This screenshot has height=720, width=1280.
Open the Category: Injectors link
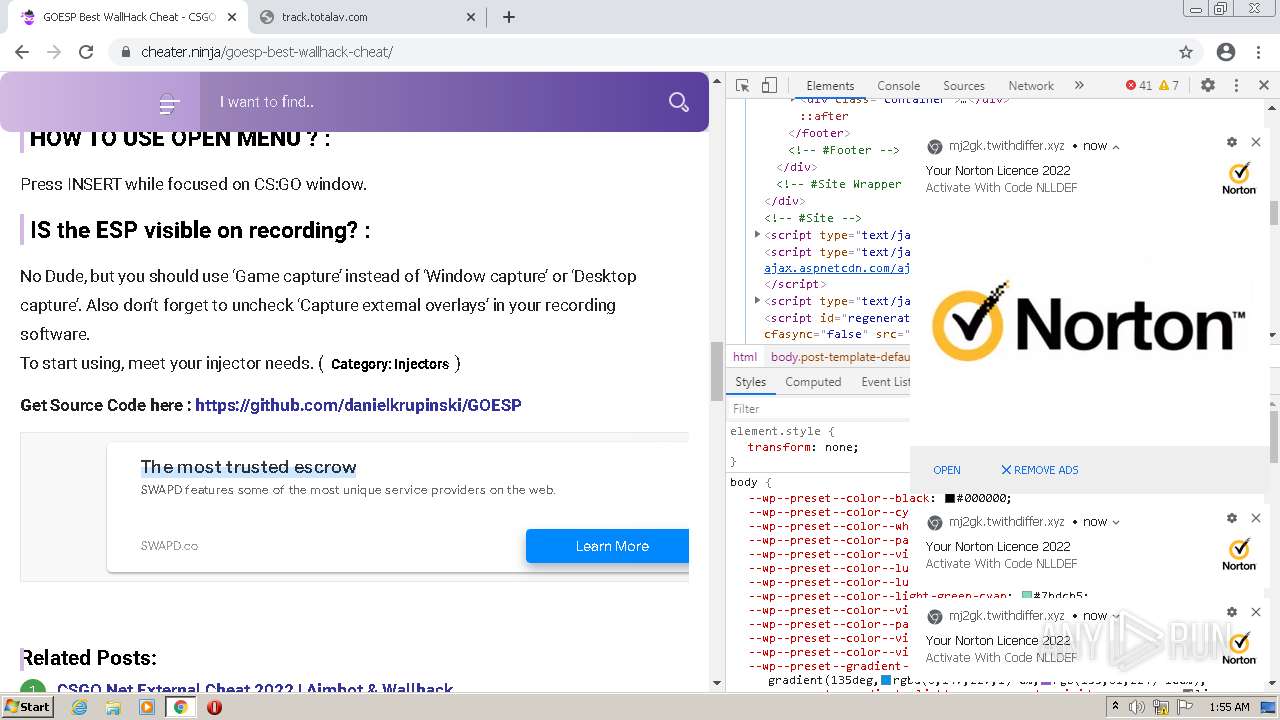tap(390, 364)
